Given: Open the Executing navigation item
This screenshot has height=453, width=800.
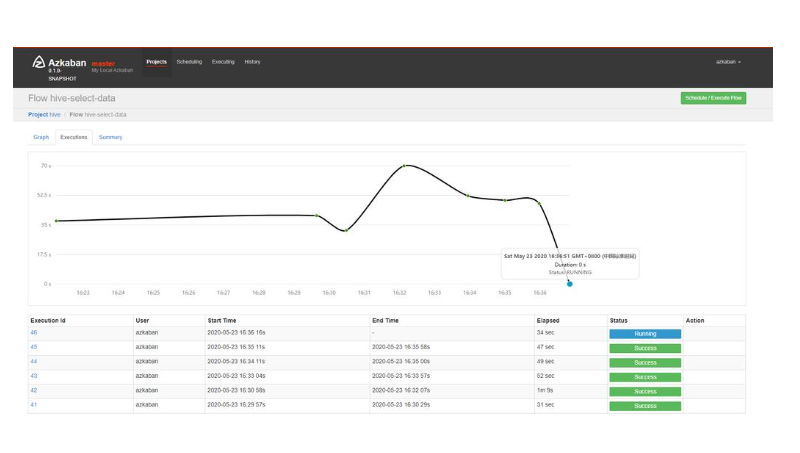Looking at the screenshot, I should pyautogui.click(x=223, y=62).
